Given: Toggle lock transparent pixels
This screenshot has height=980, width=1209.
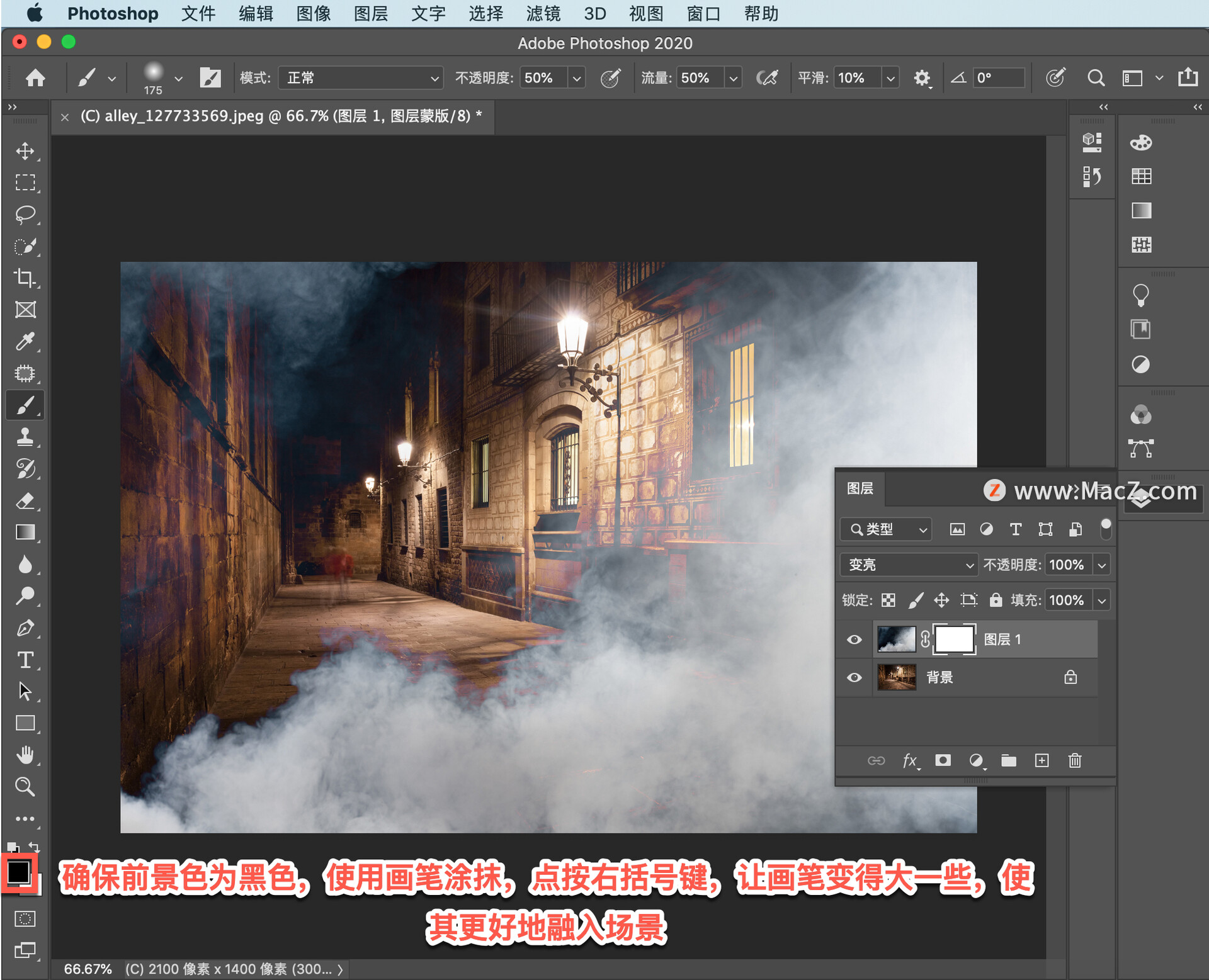Looking at the screenshot, I should tap(888, 600).
